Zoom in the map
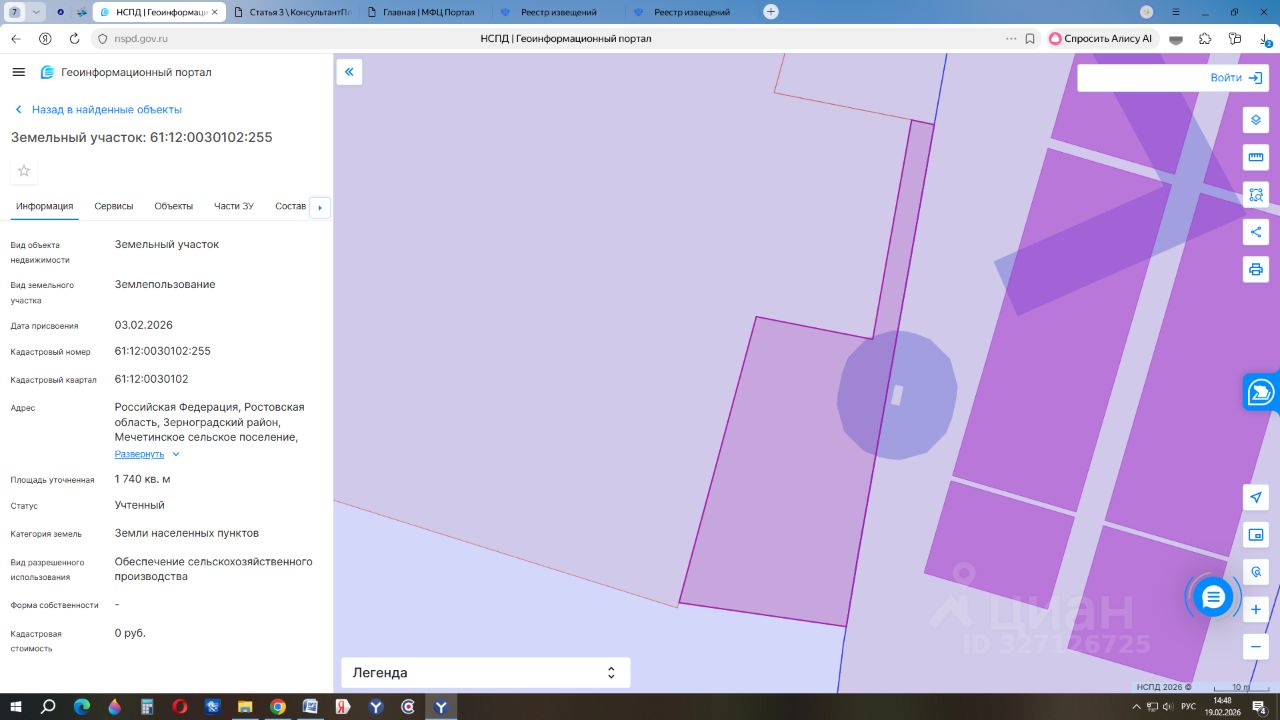This screenshot has height=720, width=1280. coord(1256,609)
